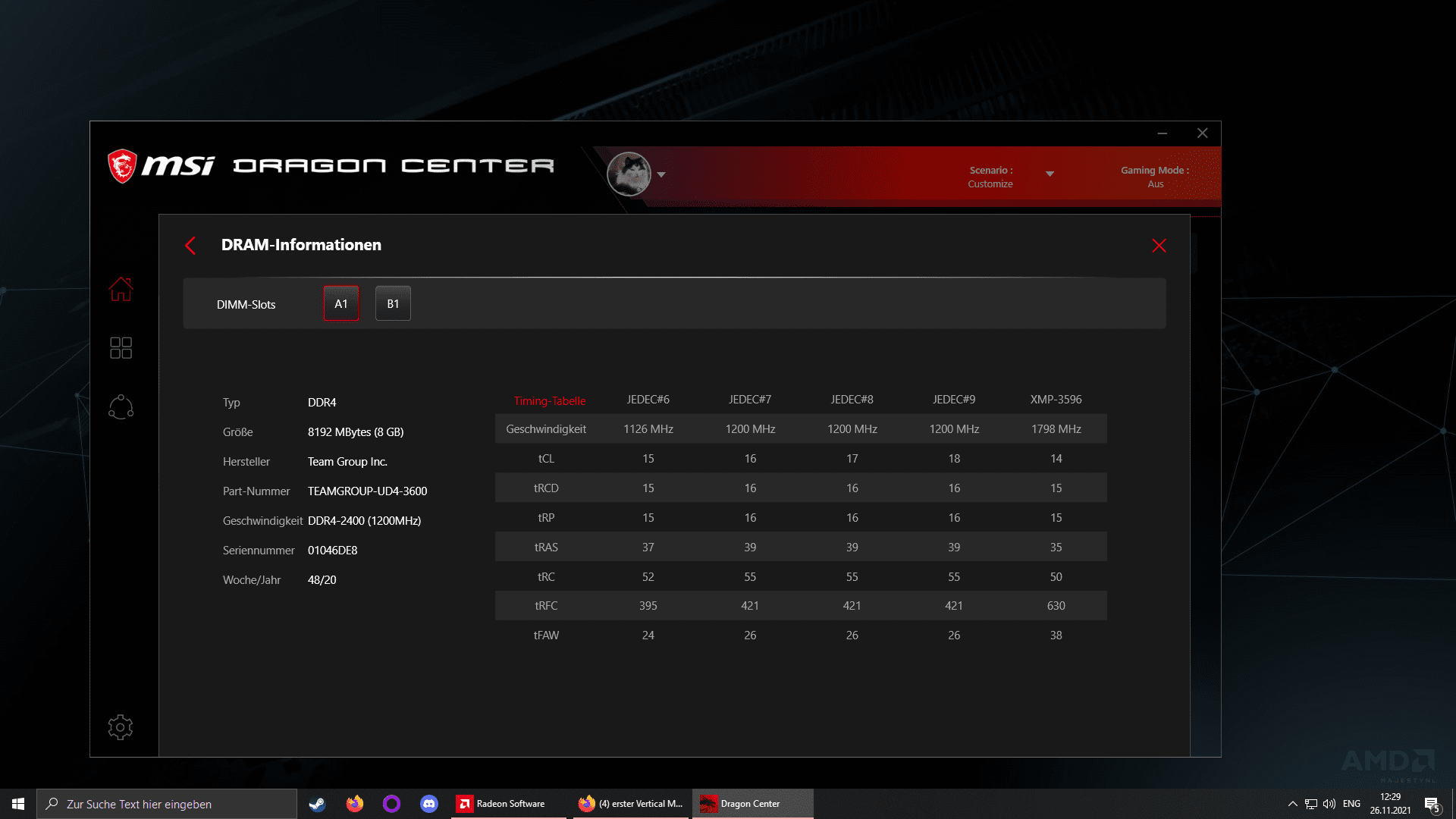Go back with the red arrow
The height and width of the screenshot is (819, 1456).
pyautogui.click(x=190, y=245)
